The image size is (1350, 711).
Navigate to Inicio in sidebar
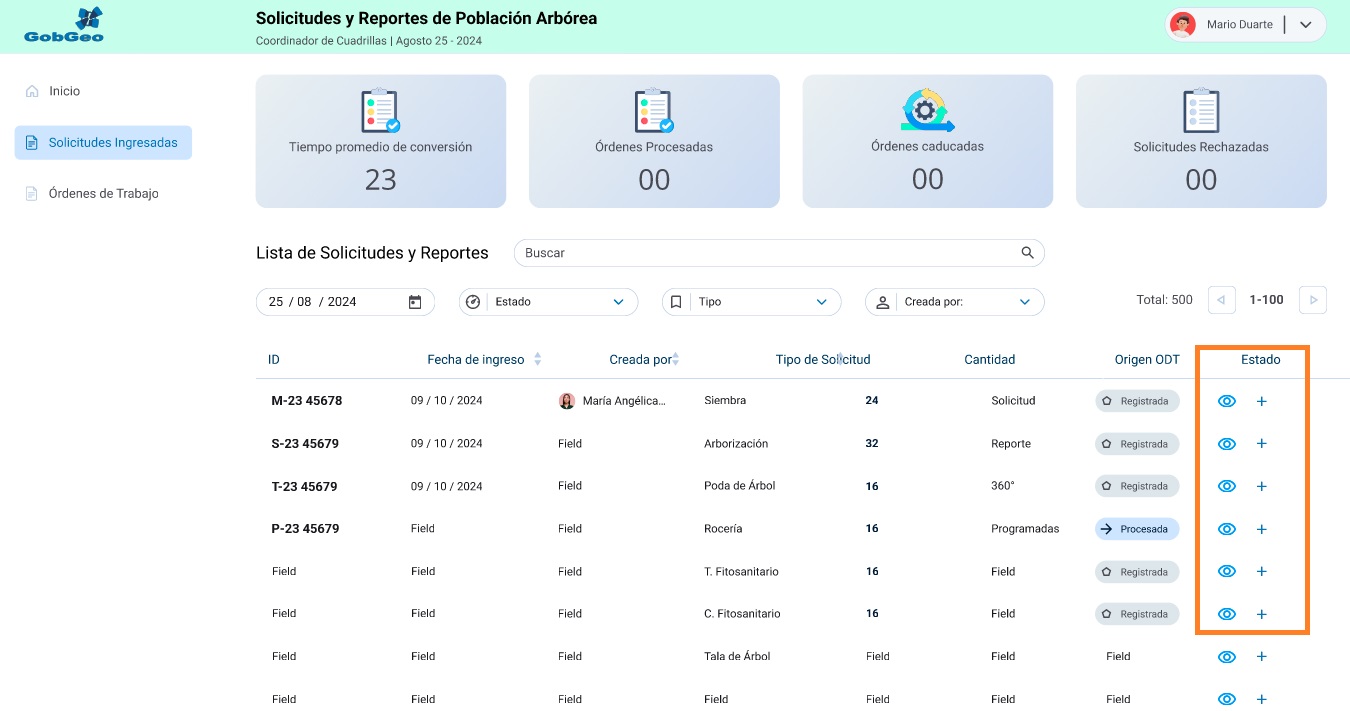[64, 91]
